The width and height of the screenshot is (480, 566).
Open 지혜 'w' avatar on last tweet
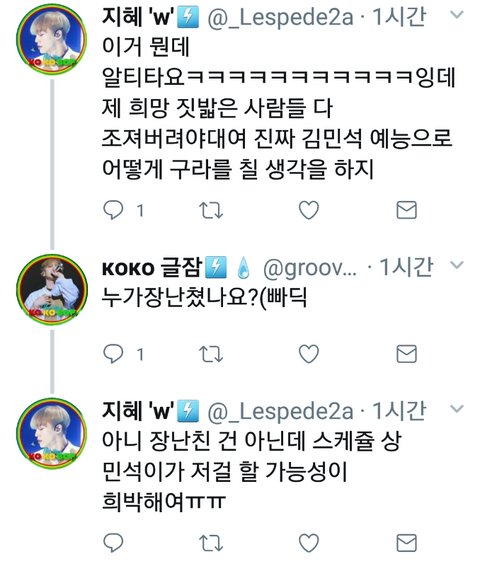52,433
